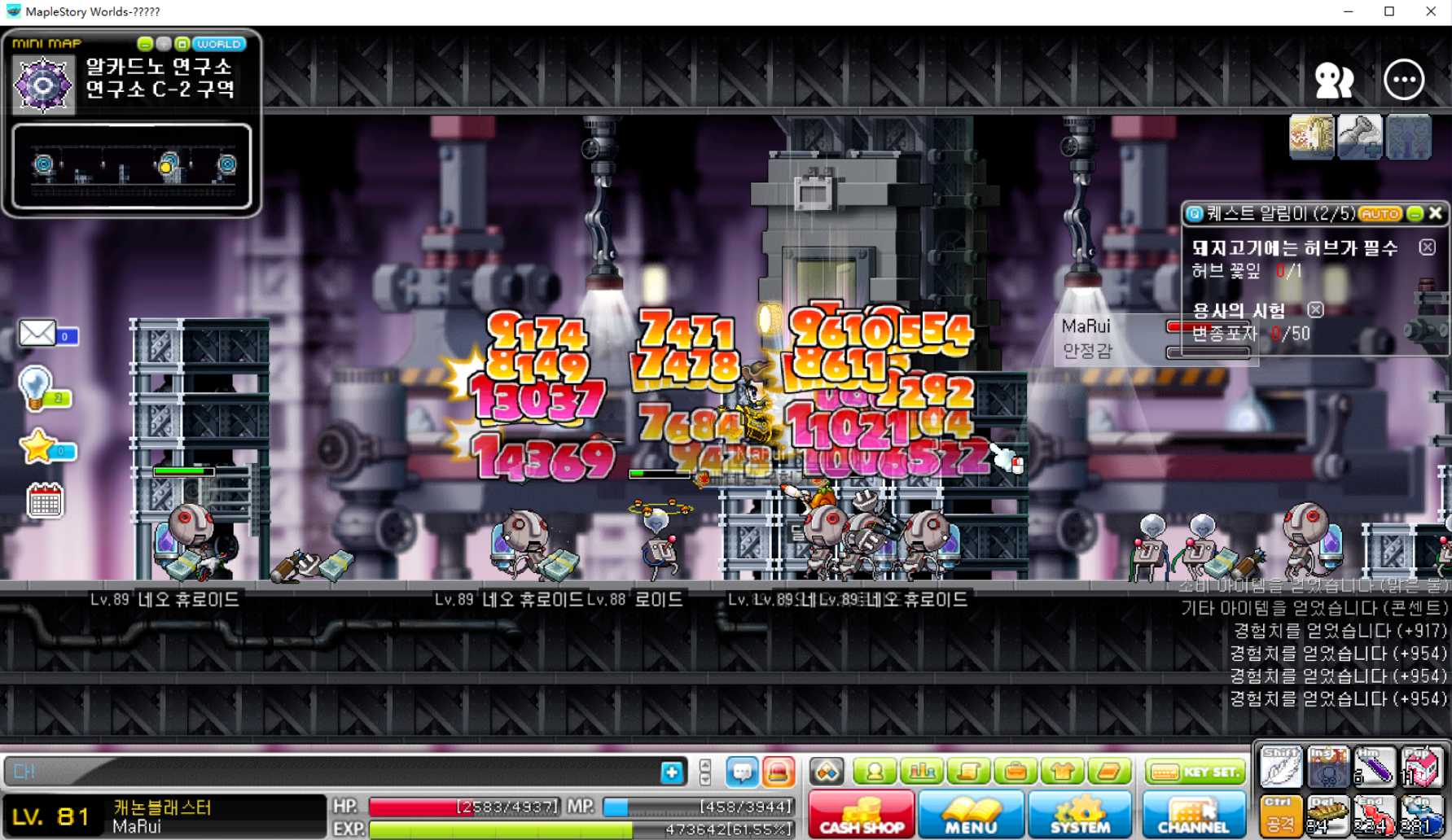Toggle the AUTO quest alarm button
Screen dimensions: 1452x840
pyautogui.click(x=1380, y=213)
